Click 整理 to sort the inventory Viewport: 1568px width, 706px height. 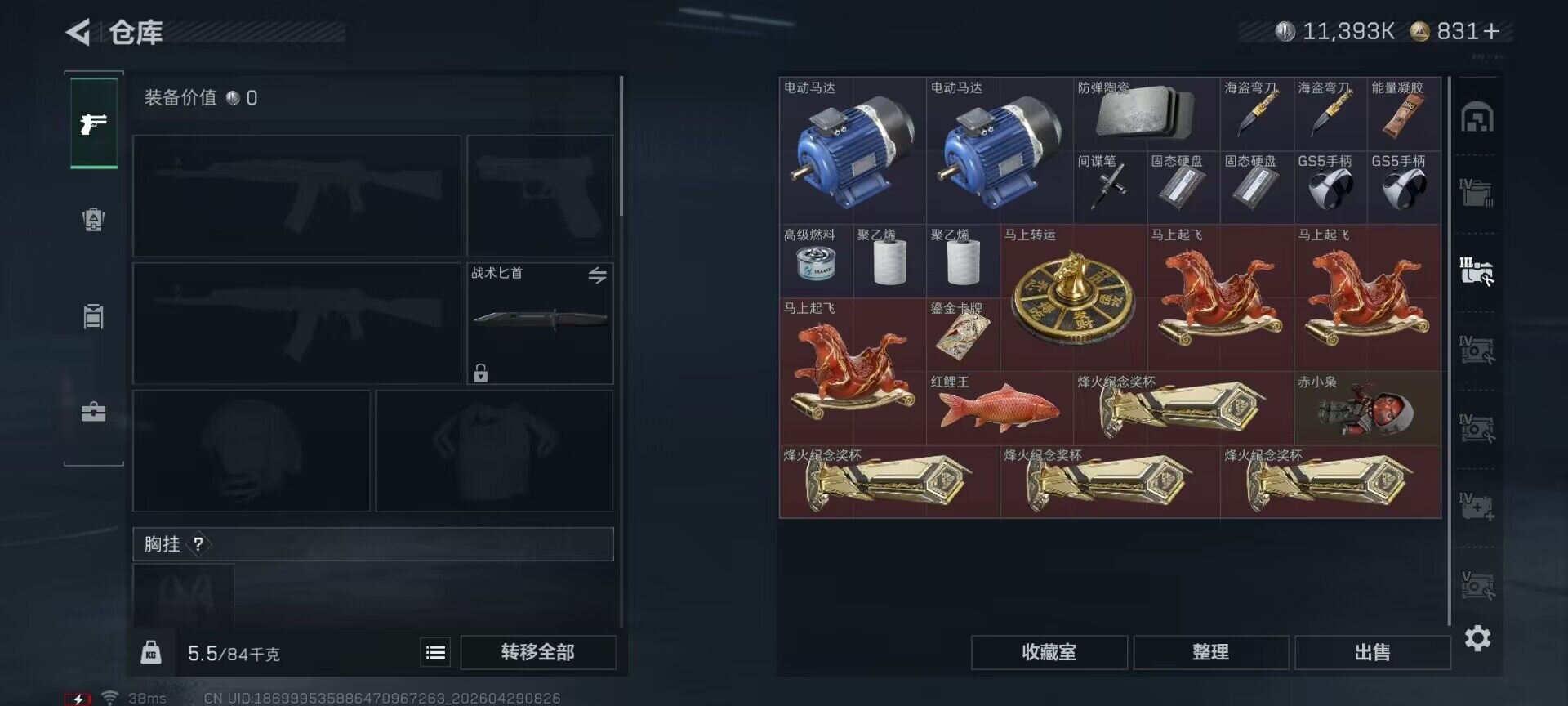coord(1210,652)
